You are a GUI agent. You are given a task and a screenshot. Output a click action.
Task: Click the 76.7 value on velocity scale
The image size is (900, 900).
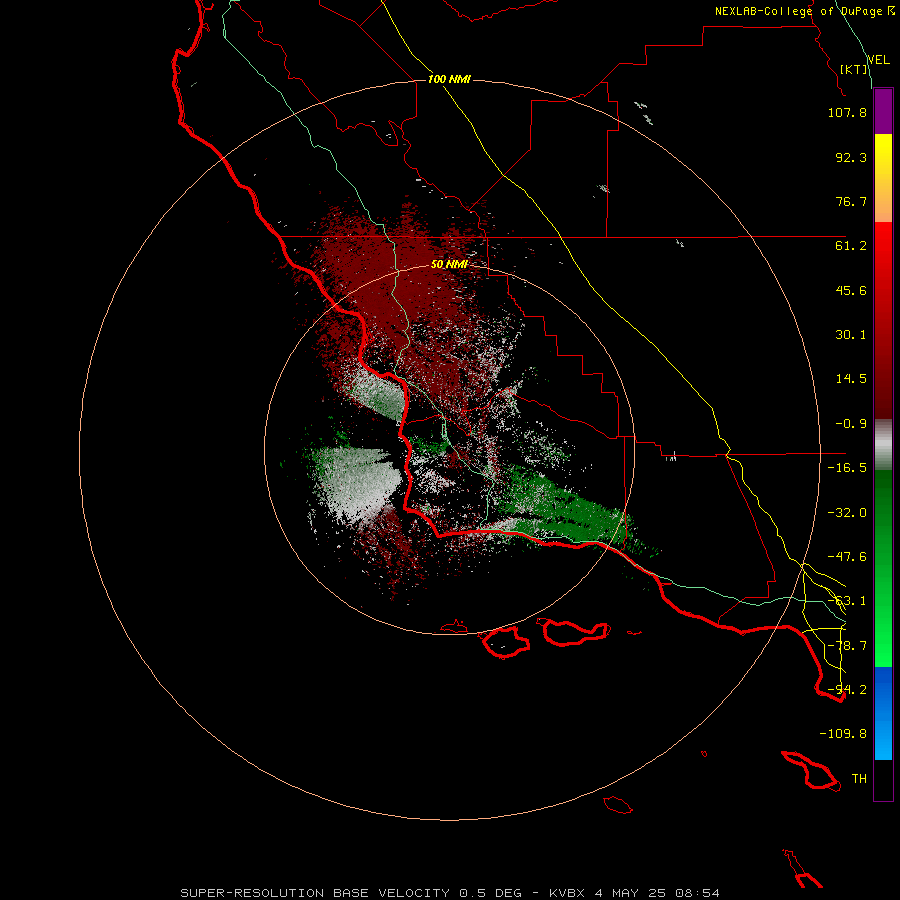pyautogui.click(x=851, y=201)
